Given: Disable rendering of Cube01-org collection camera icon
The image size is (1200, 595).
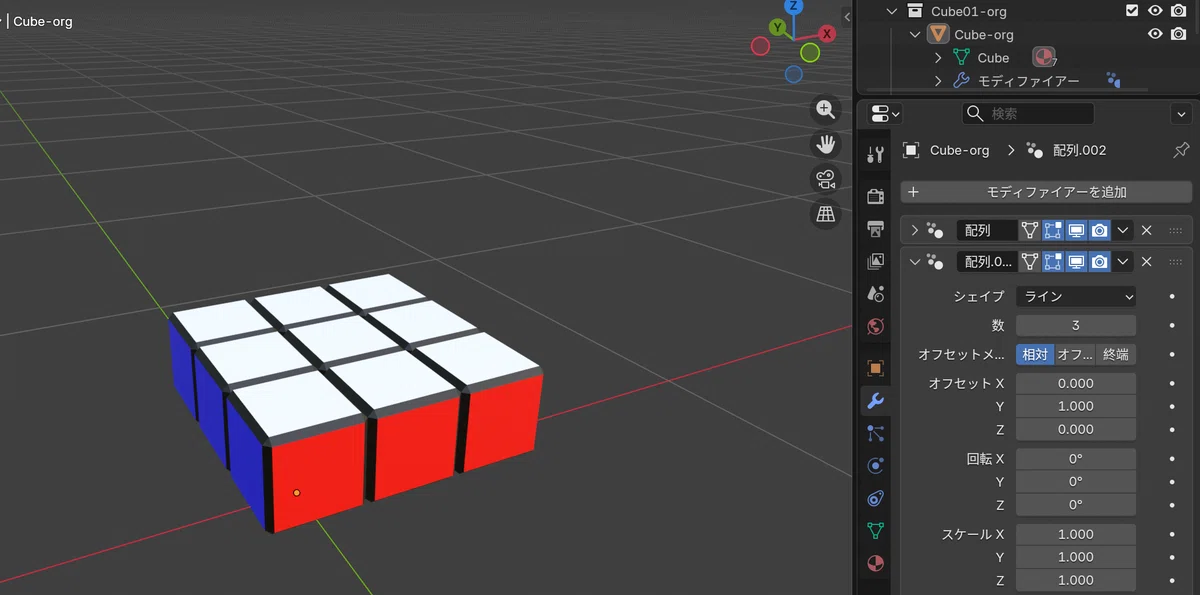Looking at the screenshot, I should 1178,10.
